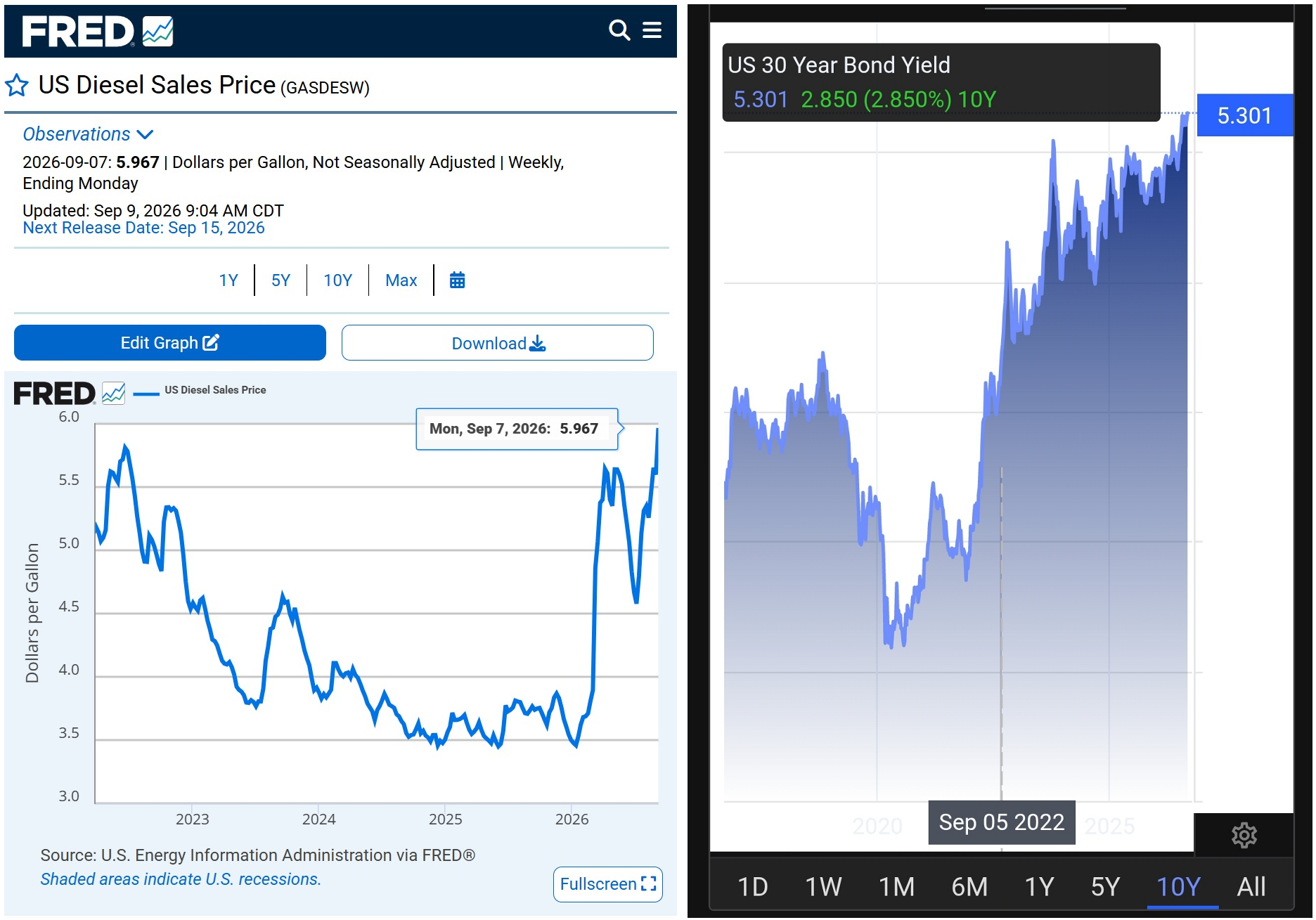Click the FRED chart logo above graph

69,394
